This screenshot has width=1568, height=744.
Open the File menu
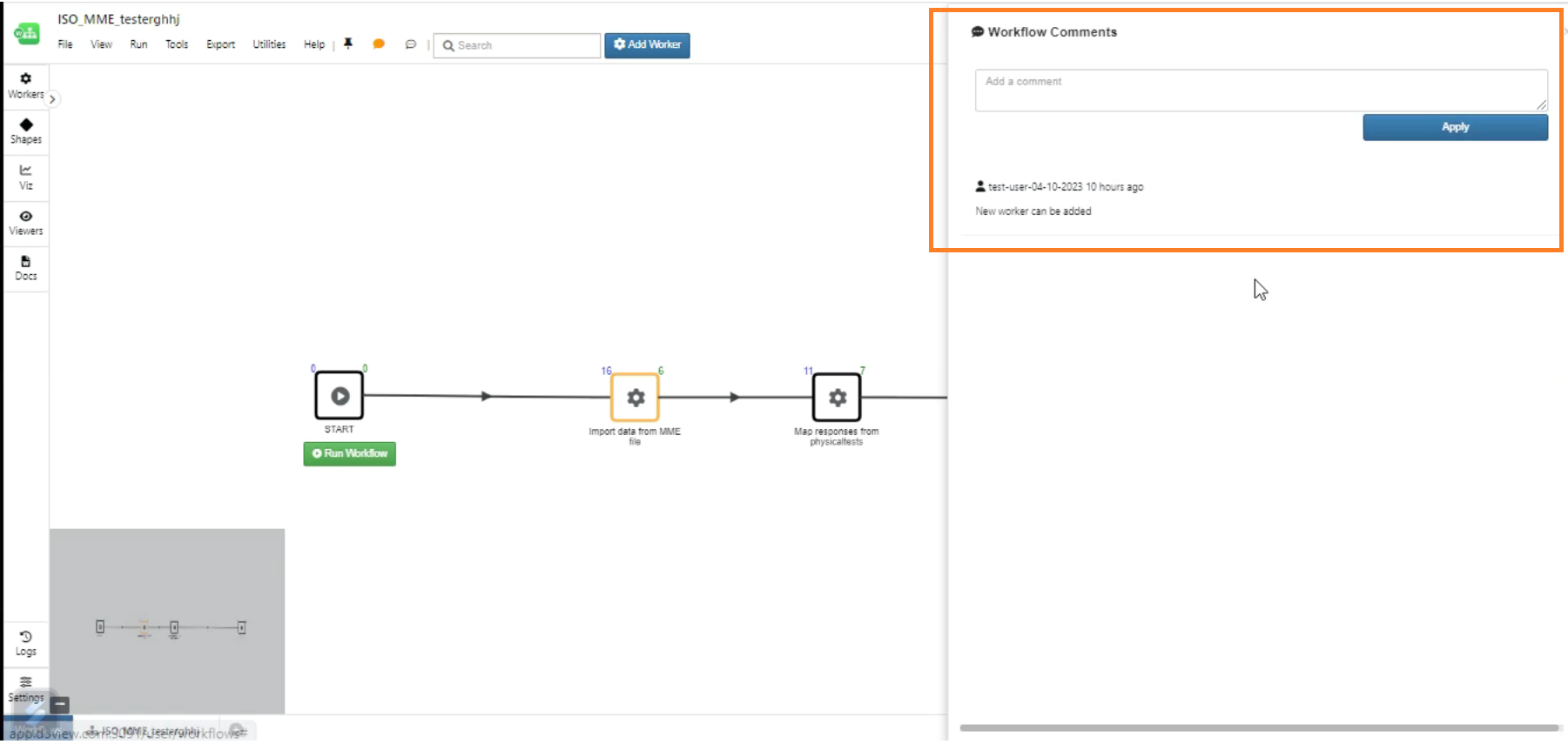[x=65, y=44]
